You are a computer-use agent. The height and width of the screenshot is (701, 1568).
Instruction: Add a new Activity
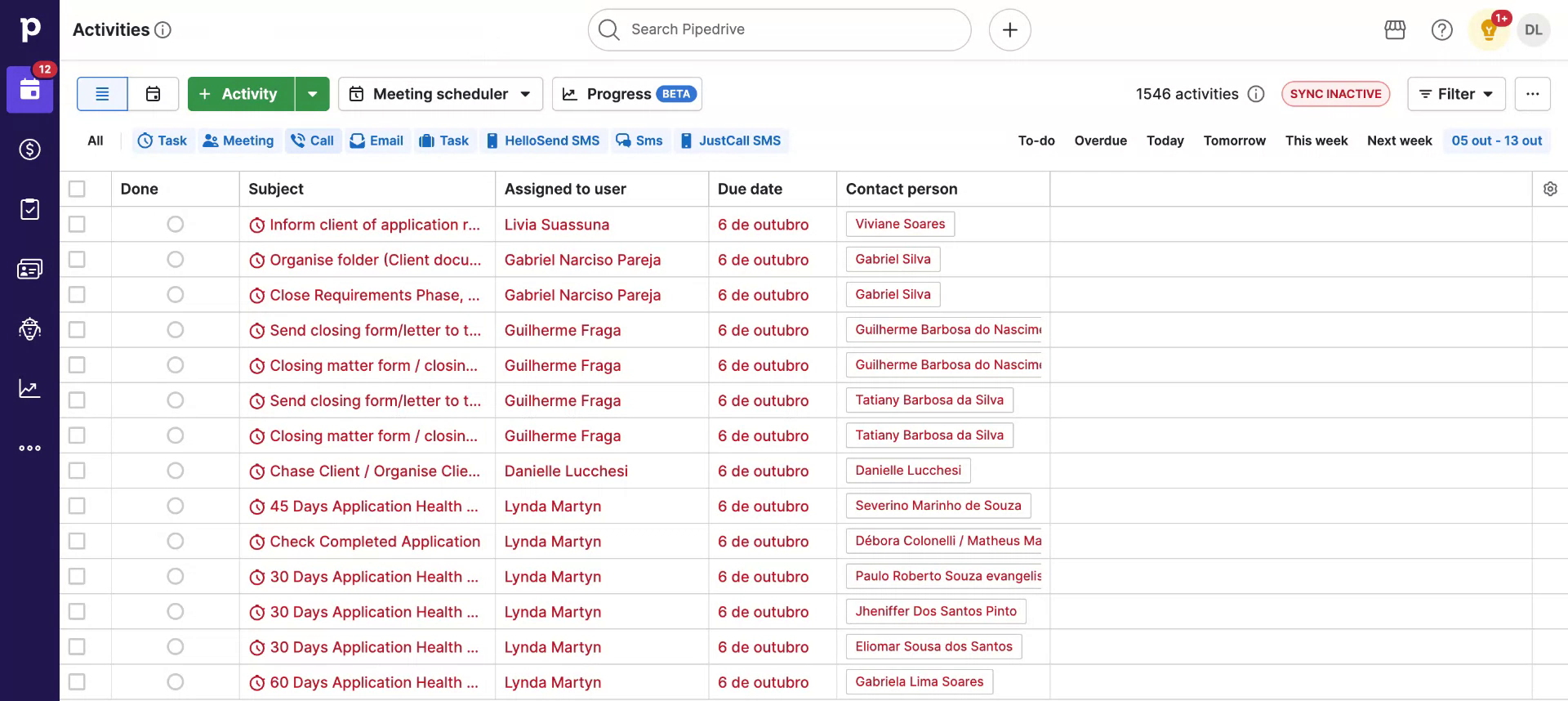click(241, 94)
